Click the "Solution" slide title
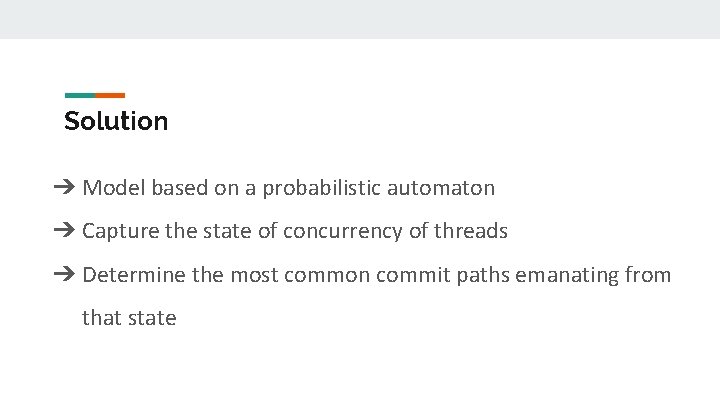 pyautogui.click(x=116, y=121)
